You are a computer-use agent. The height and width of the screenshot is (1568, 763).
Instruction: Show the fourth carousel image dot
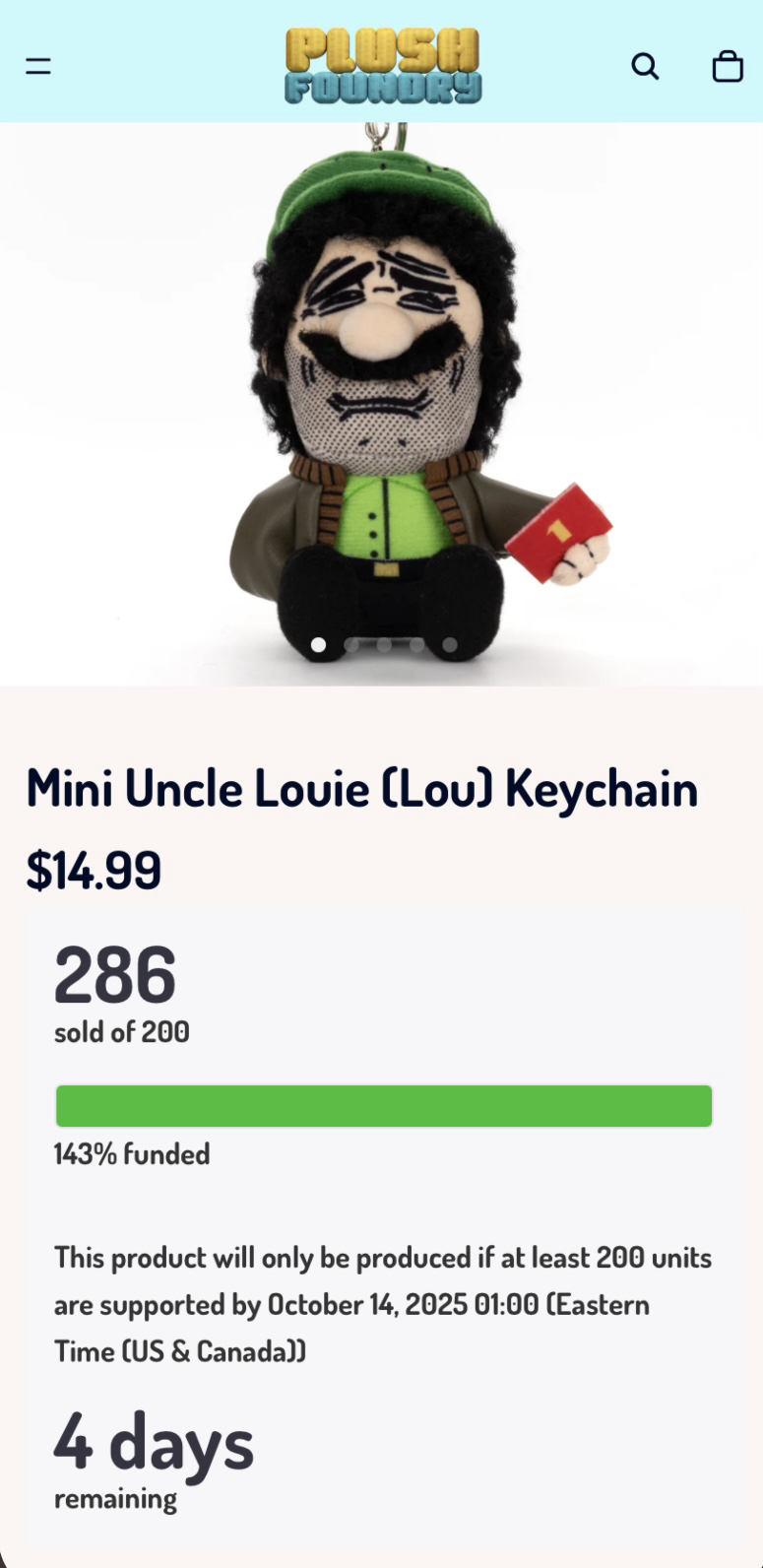[416, 645]
